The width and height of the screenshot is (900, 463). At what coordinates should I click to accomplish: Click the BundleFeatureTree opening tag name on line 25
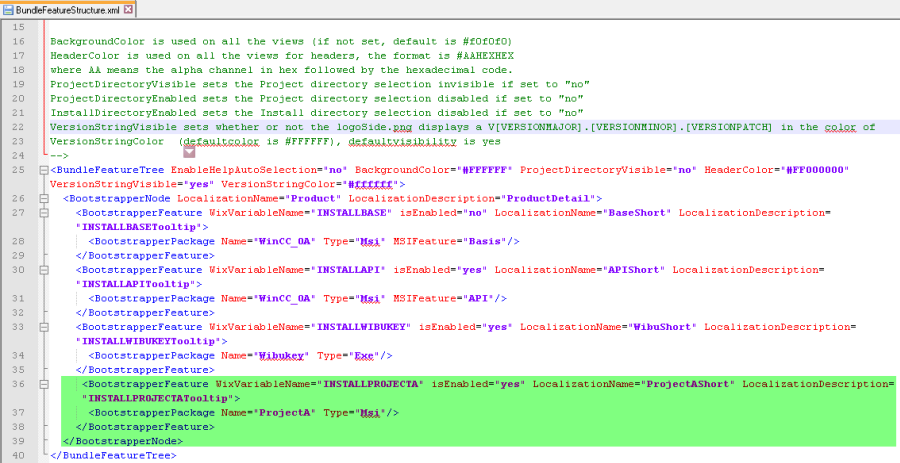click(110, 170)
